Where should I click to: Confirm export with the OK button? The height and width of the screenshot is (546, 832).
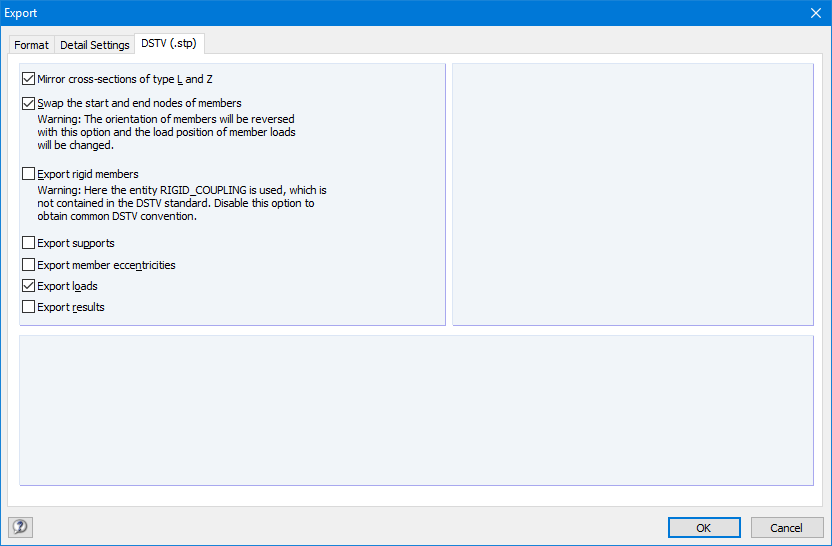(704, 527)
